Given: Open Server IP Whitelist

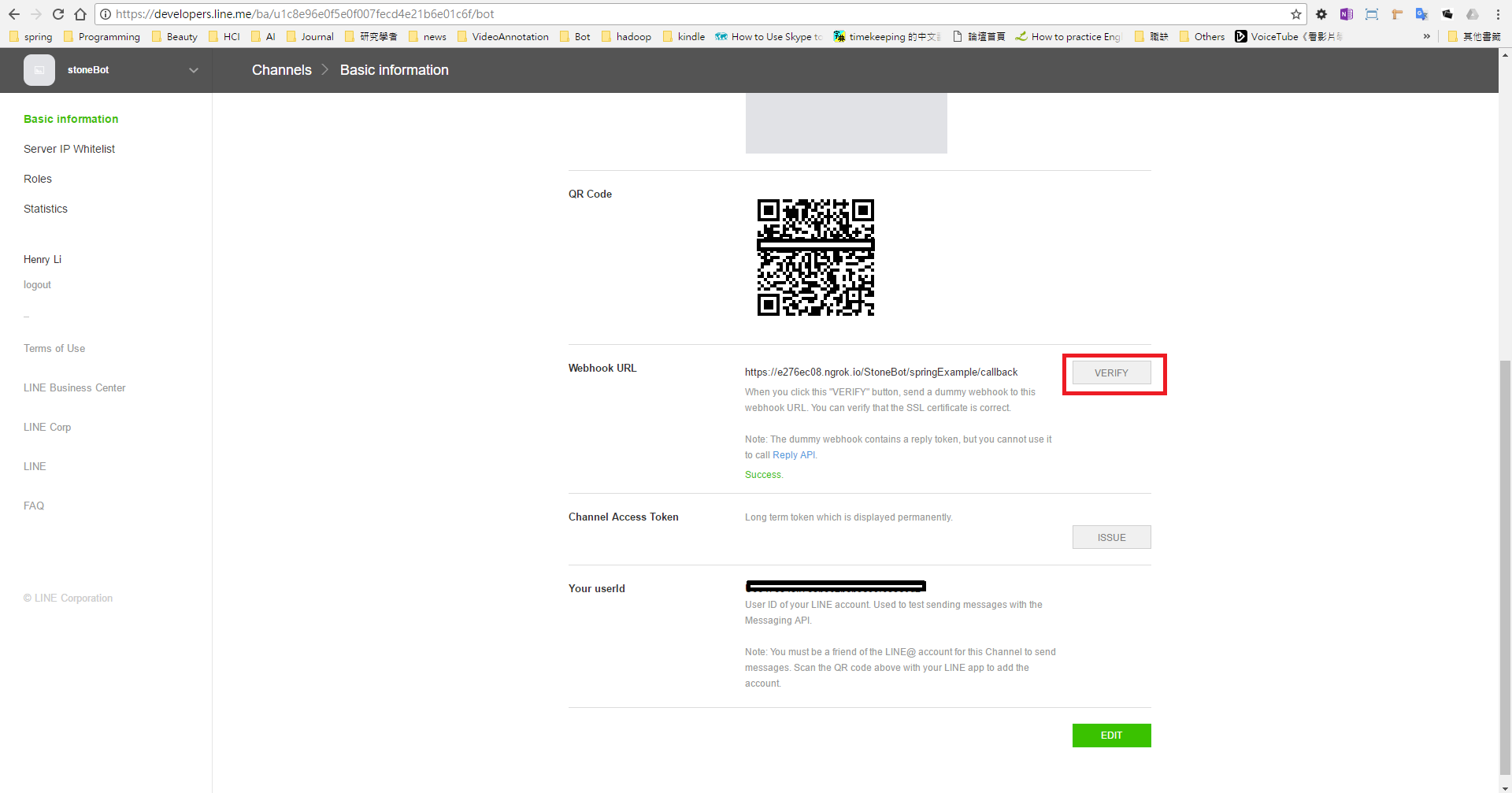Looking at the screenshot, I should 69,149.
